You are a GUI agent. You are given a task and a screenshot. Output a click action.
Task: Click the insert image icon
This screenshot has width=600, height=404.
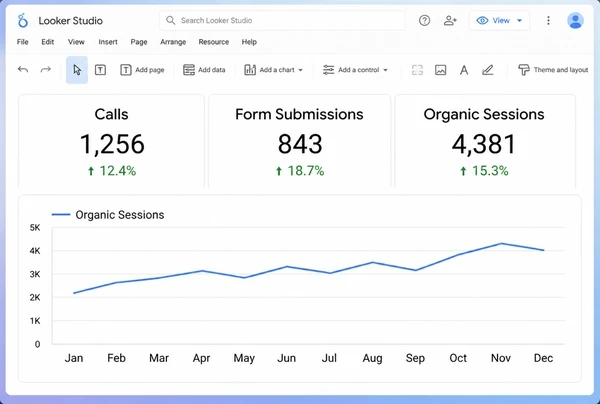click(440, 70)
